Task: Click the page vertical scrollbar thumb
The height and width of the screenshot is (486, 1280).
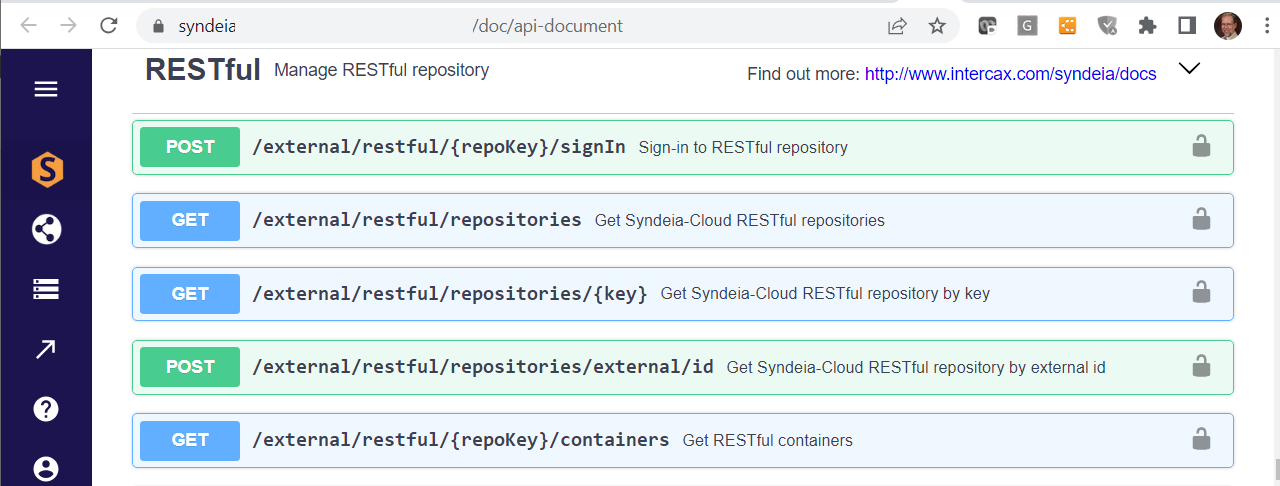Action: 1275,468
